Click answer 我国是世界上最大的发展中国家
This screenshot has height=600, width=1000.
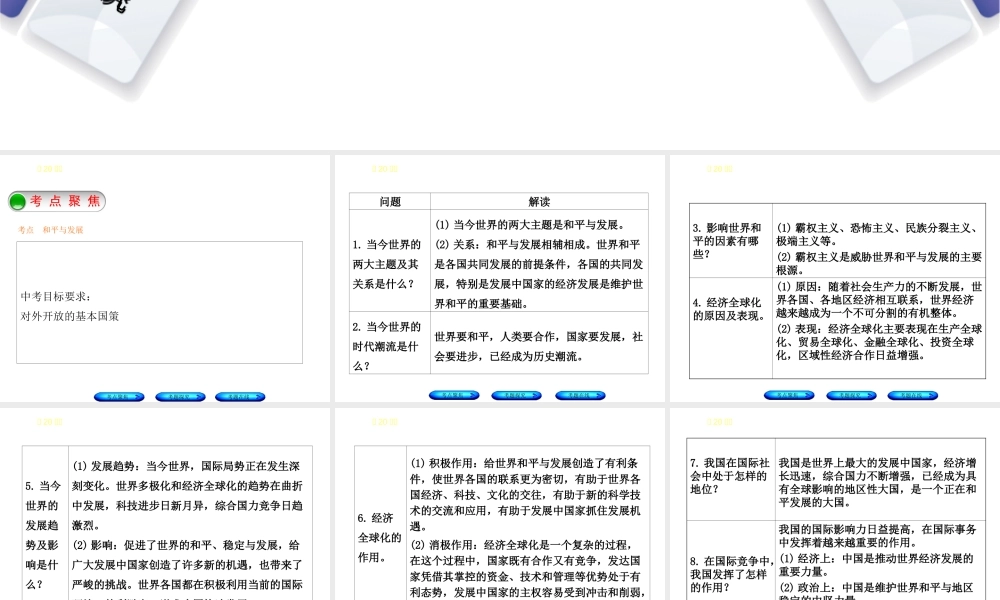click(x=877, y=483)
